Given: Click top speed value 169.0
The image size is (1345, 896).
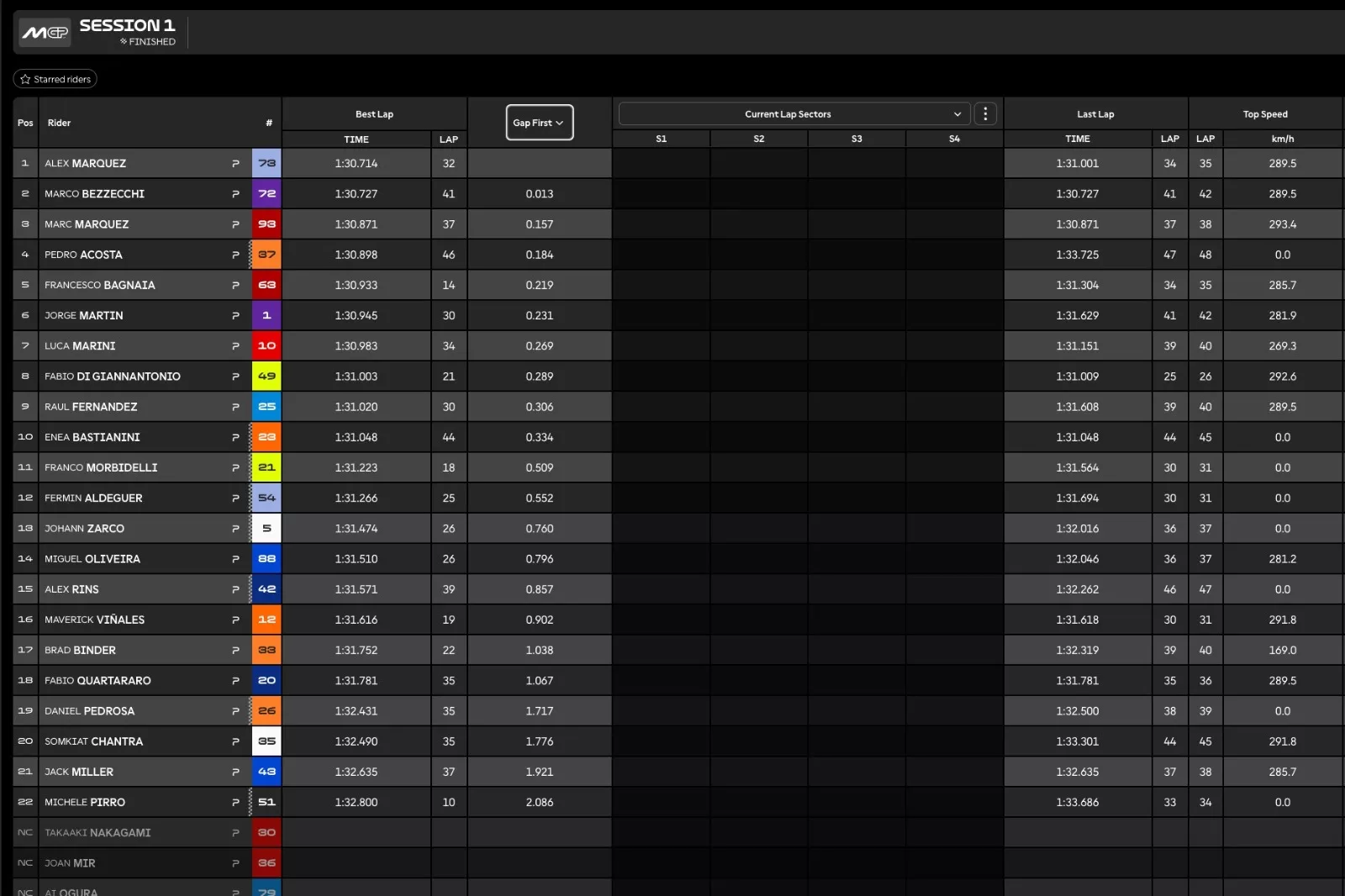Looking at the screenshot, I should click(1283, 651).
